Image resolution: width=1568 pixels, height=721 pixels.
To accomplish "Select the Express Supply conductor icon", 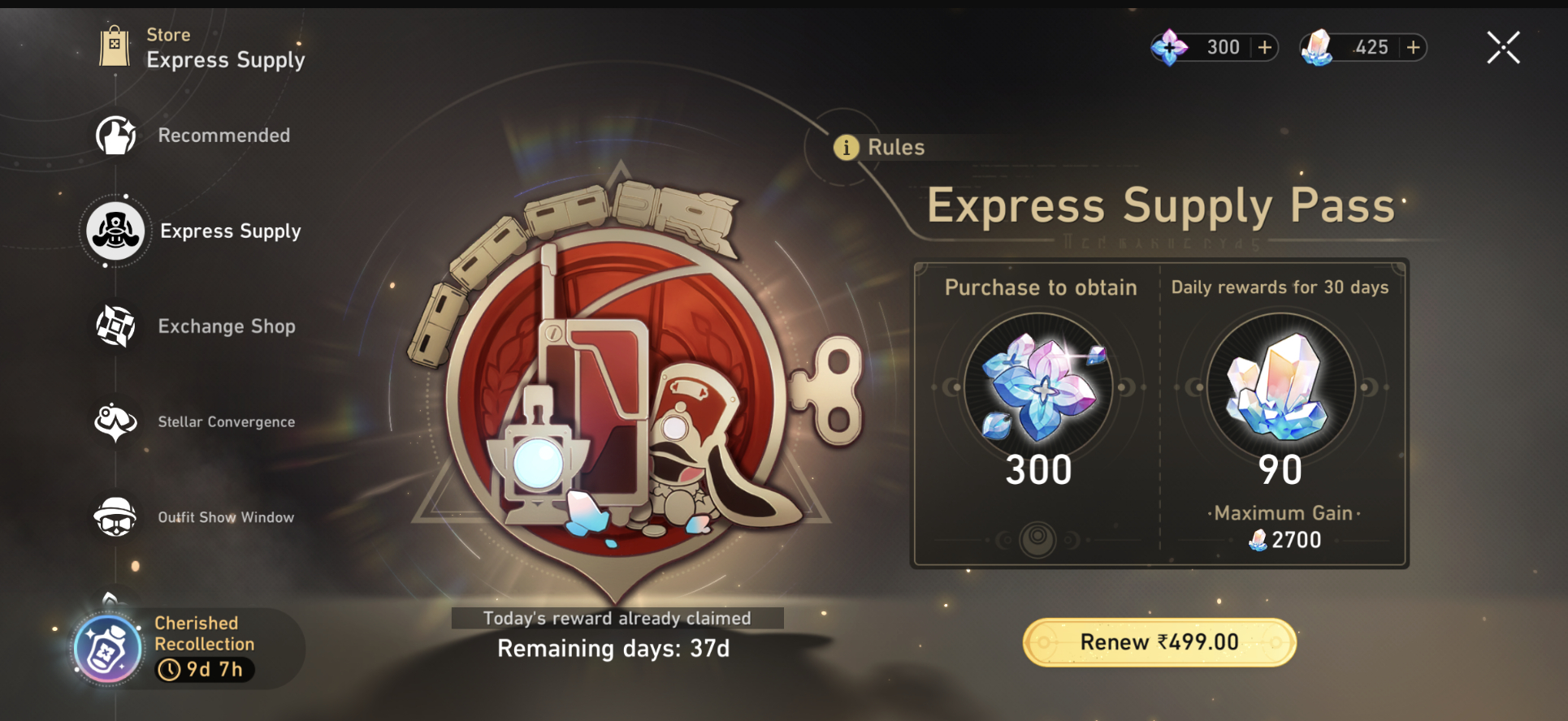I will (115, 231).
